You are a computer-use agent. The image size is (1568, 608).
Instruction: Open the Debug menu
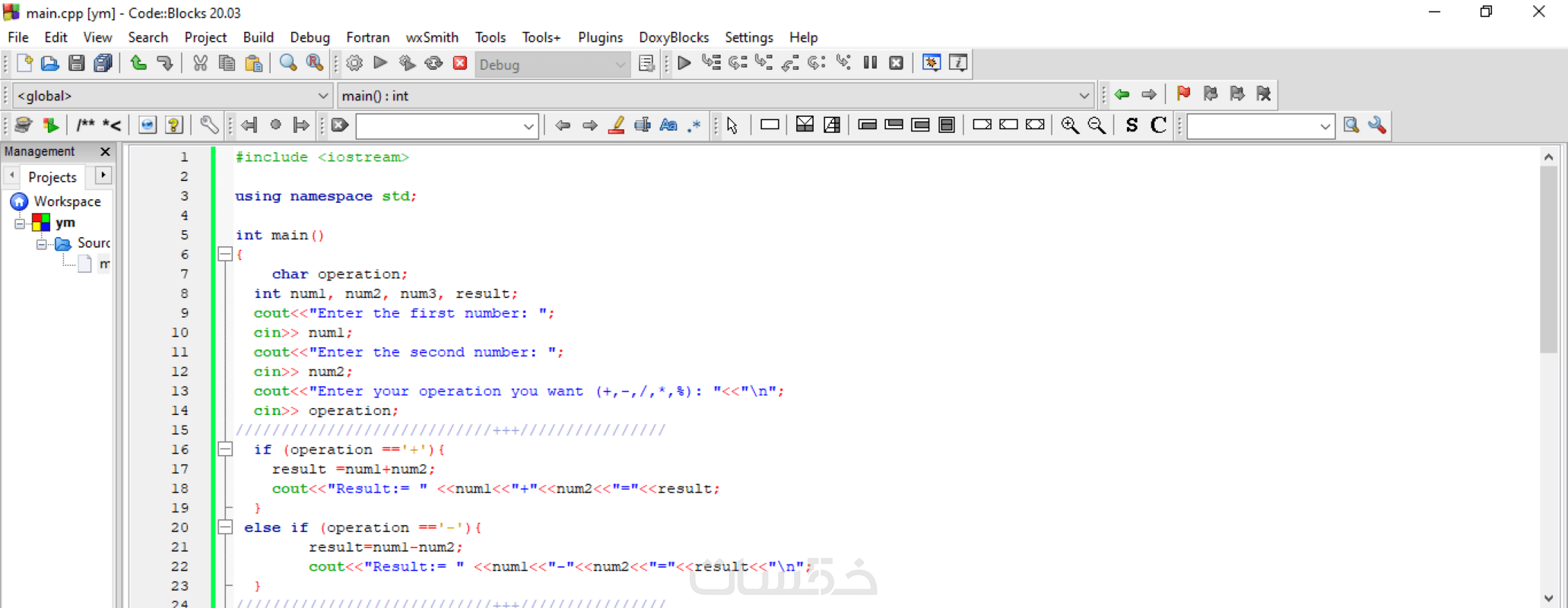[309, 37]
